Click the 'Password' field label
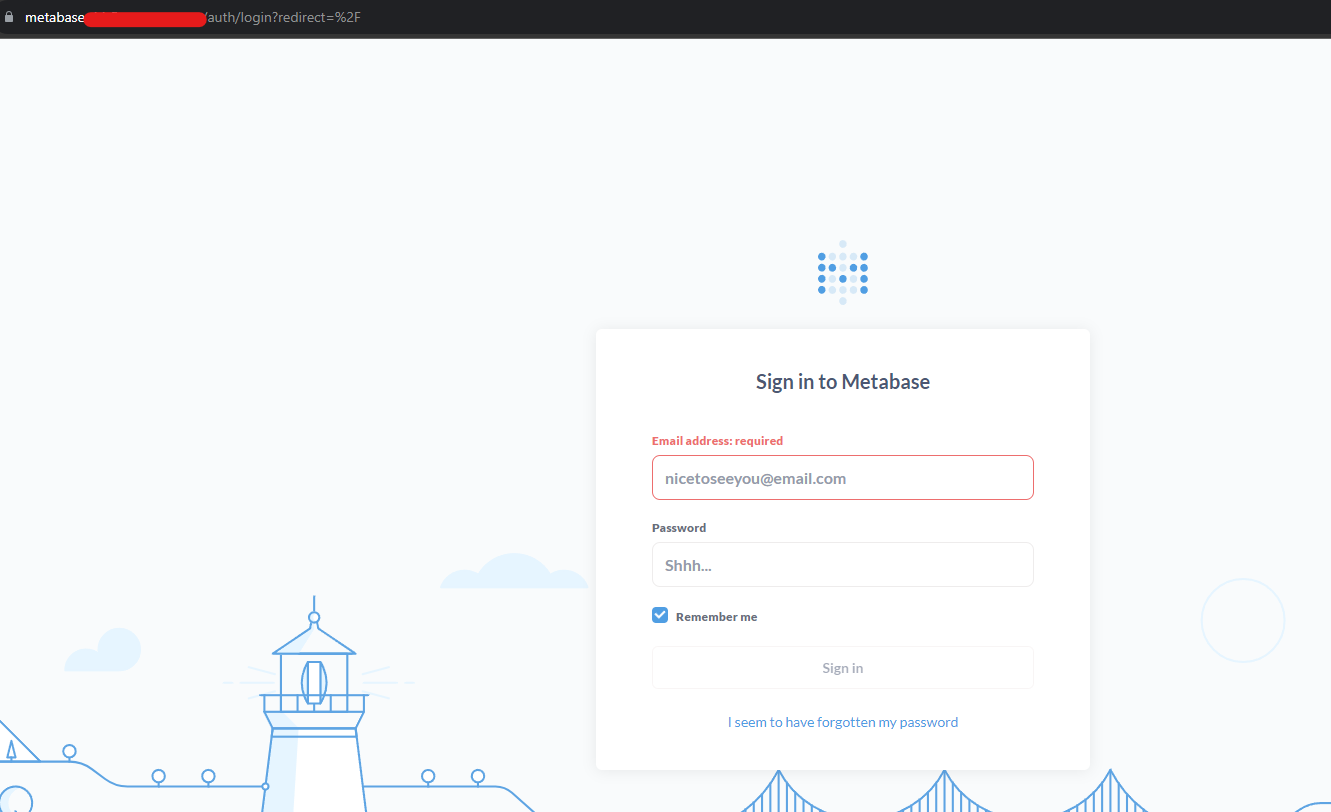Viewport: 1331px width, 812px height. pyautogui.click(x=679, y=528)
